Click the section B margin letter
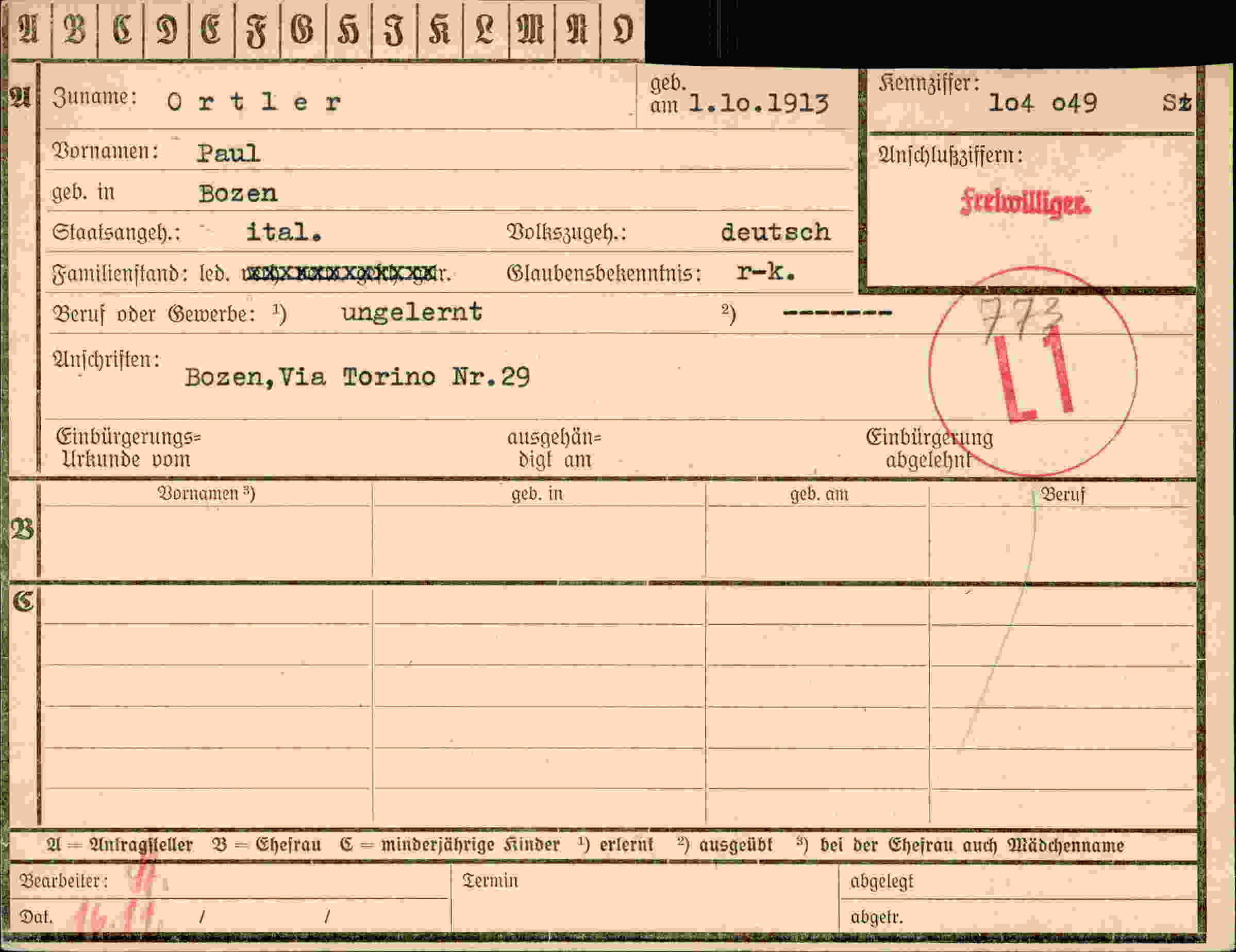The image size is (1236, 952). (23, 530)
